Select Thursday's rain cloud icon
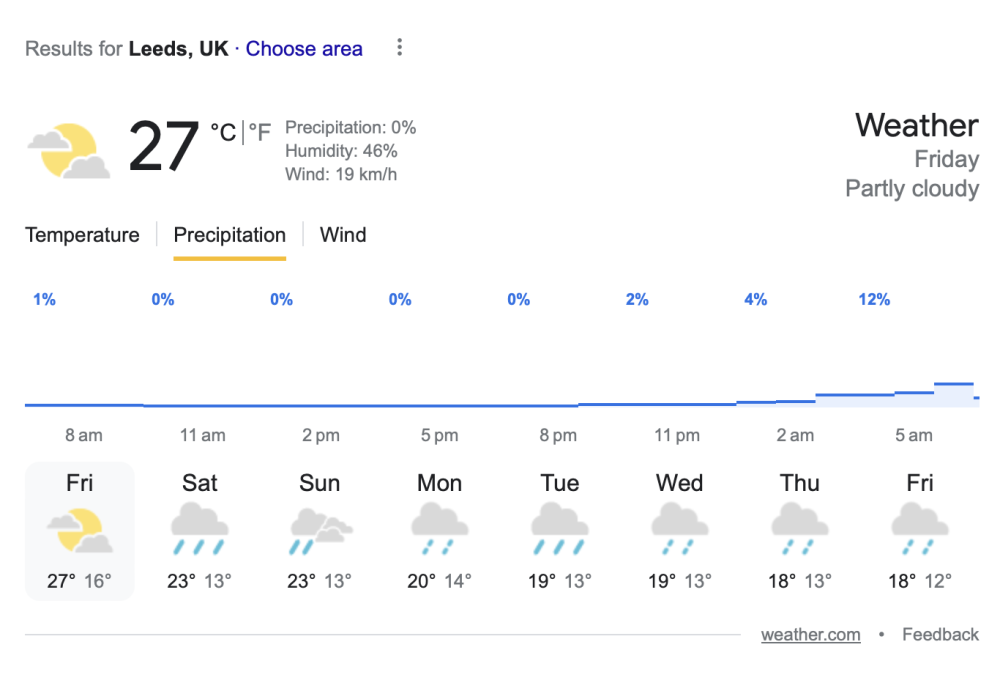 coord(800,529)
